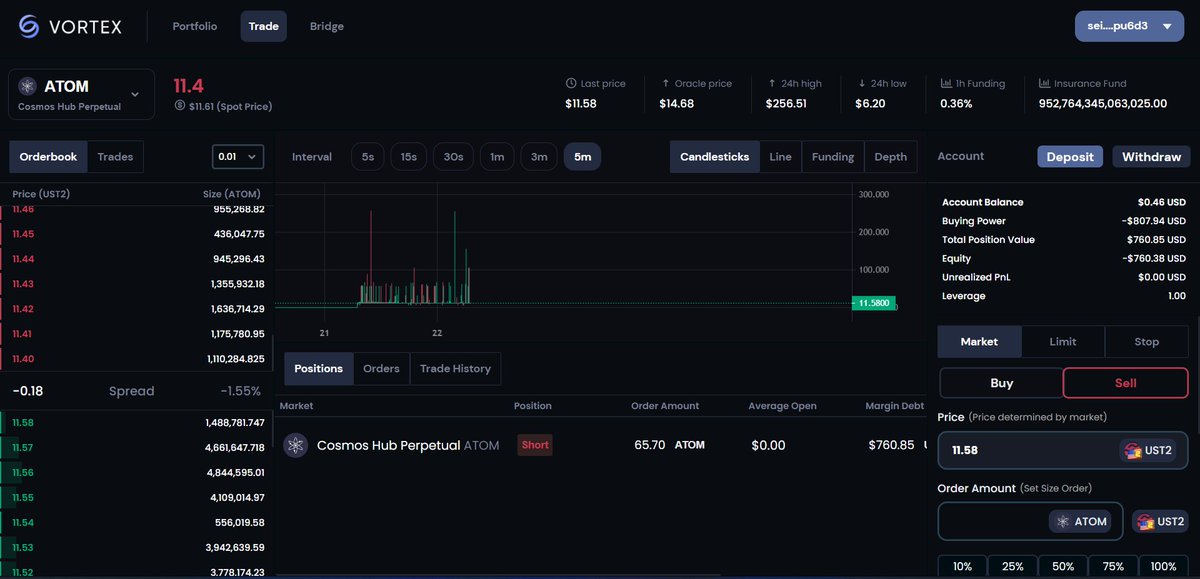
Task: Select the 5m chart interval
Action: pos(582,156)
